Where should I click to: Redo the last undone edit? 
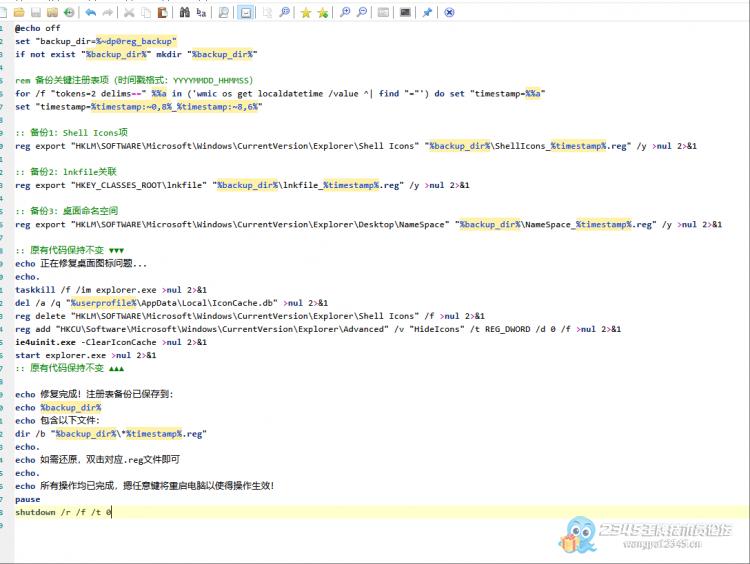108,12
